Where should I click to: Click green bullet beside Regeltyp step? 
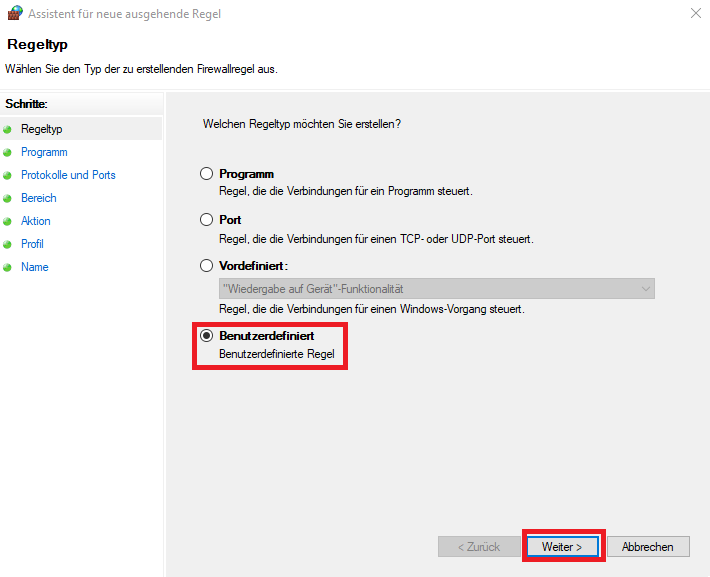[7, 129]
